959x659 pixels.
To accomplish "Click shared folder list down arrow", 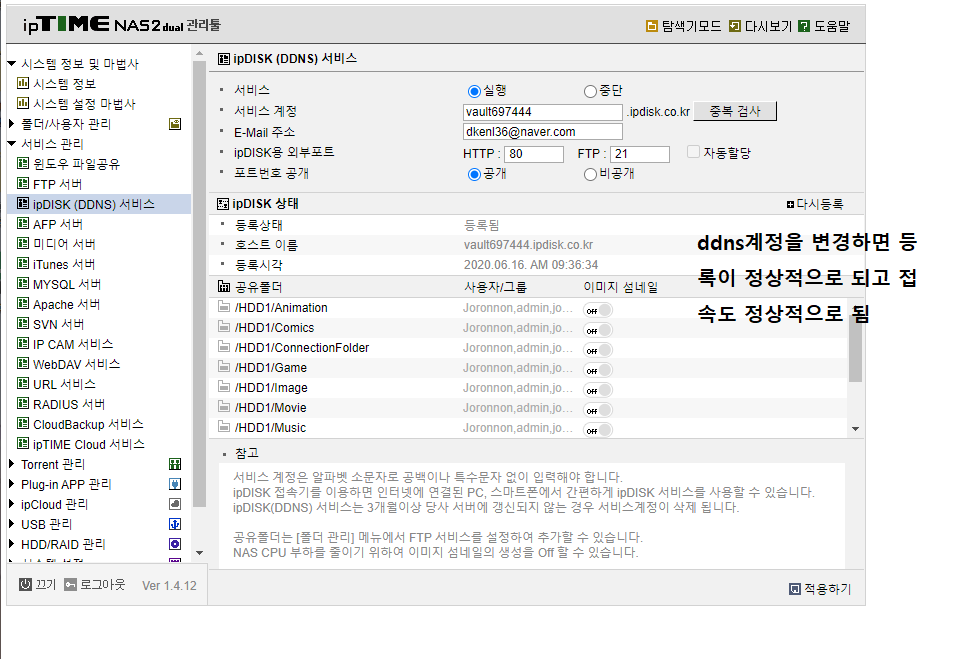I will [855, 429].
